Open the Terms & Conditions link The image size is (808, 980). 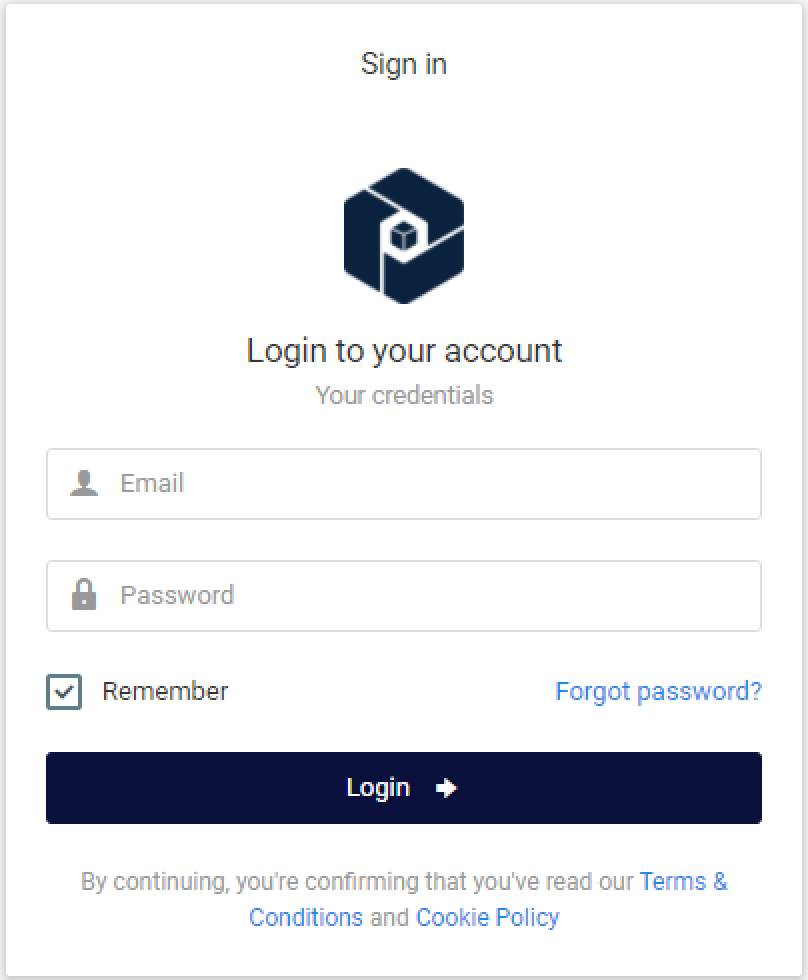tap(683, 881)
